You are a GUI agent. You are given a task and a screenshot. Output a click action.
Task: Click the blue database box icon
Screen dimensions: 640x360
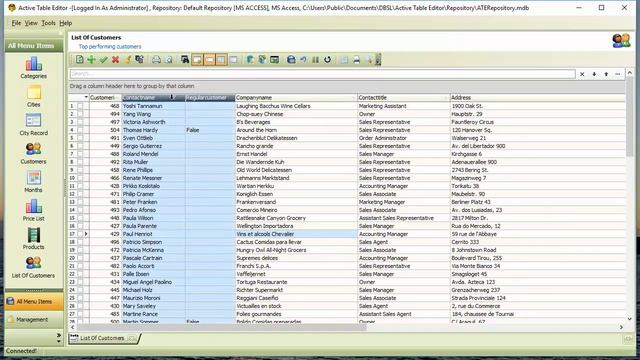(x=291, y=60)
